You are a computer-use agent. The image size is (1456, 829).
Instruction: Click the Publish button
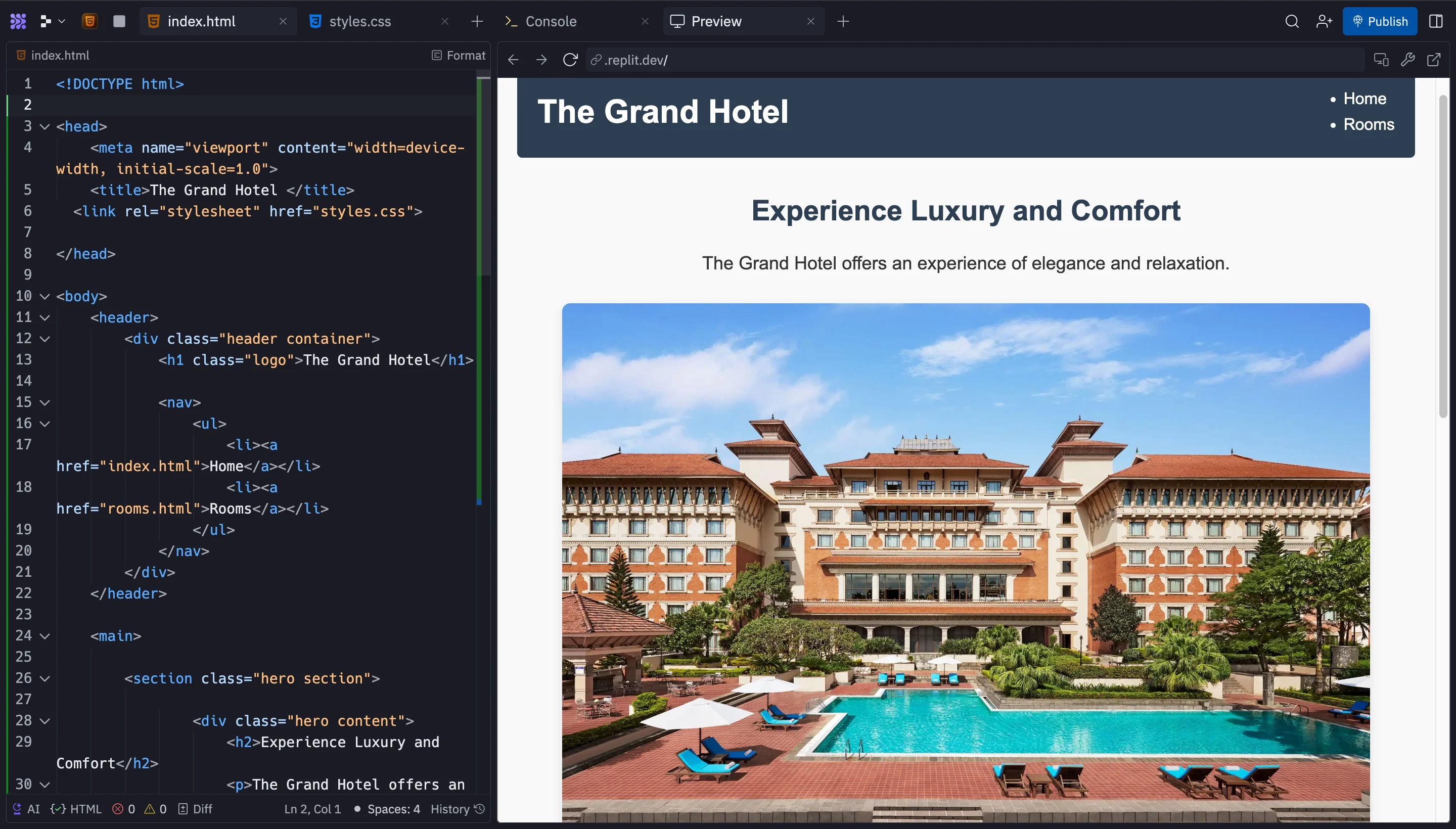click(x=1379, y=21)
